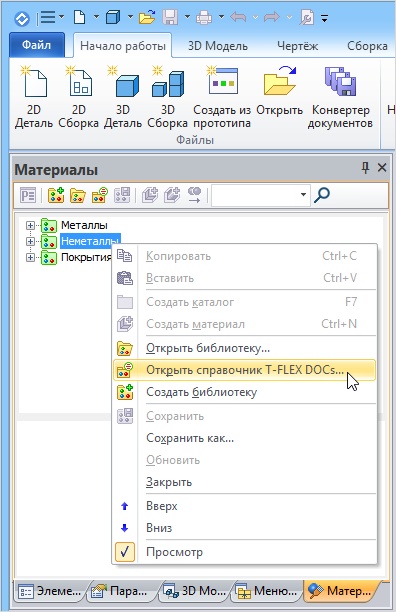The height and width of the screenshot is (612, 396).
Task: Choose Создать библиотеку from context menu
Action: click(244, 391)
